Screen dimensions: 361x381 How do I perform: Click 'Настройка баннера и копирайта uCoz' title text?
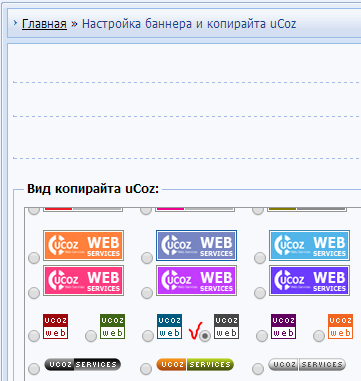pyautogui.click(x=189, y=24)
